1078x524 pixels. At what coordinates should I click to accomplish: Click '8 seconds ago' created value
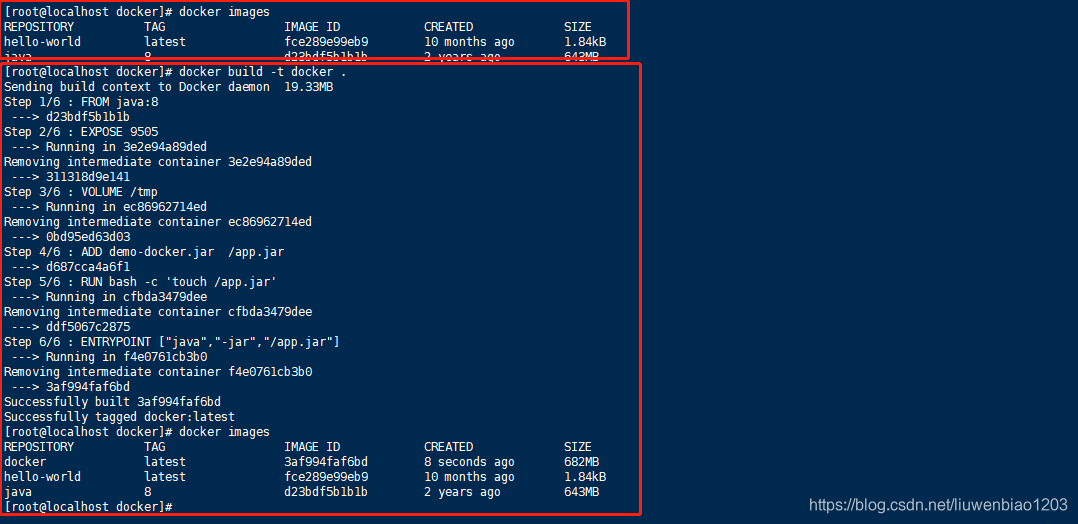(469, 462)
